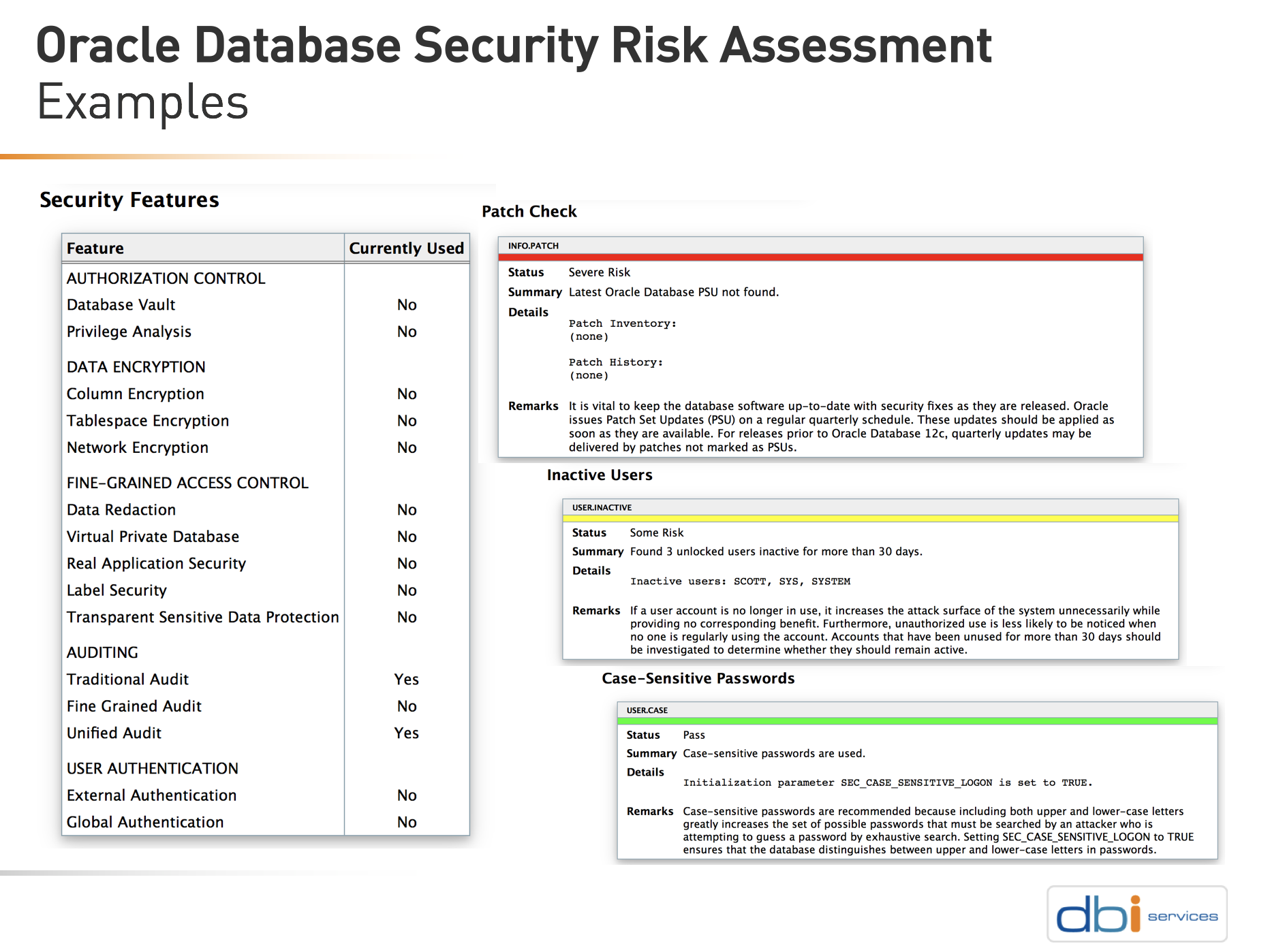Click the 'AUTHORIZATION CONTROL' section heading
Viewport: 1270px width, 952px height.
tap(166, 279)
